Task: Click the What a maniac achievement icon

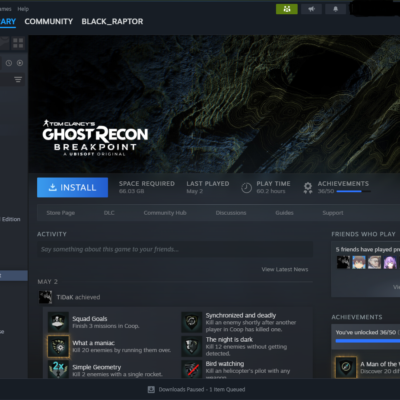Action: tap(58, 346)
